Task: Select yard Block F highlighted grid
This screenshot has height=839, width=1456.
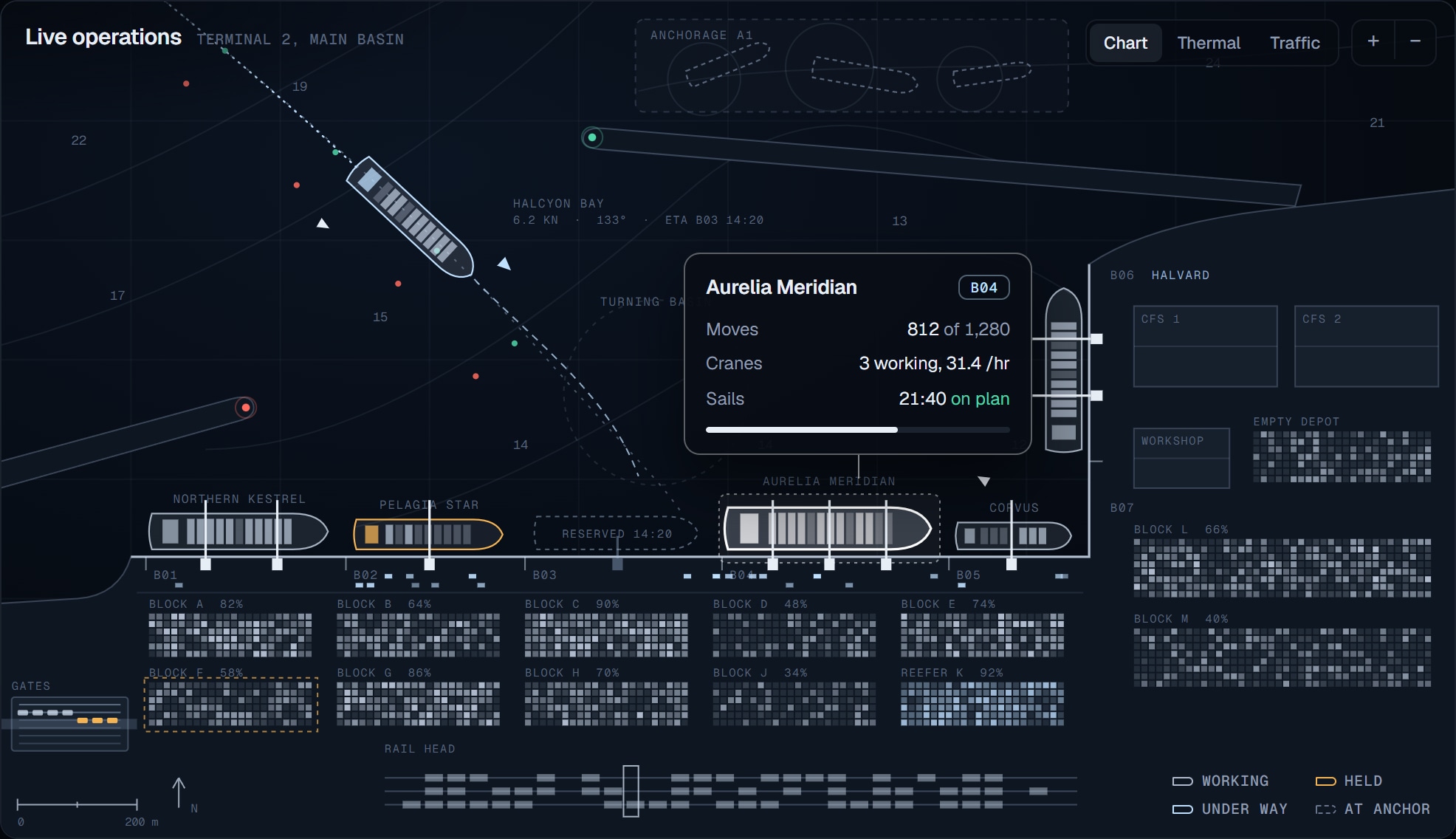Action: (x=231, y=705)
